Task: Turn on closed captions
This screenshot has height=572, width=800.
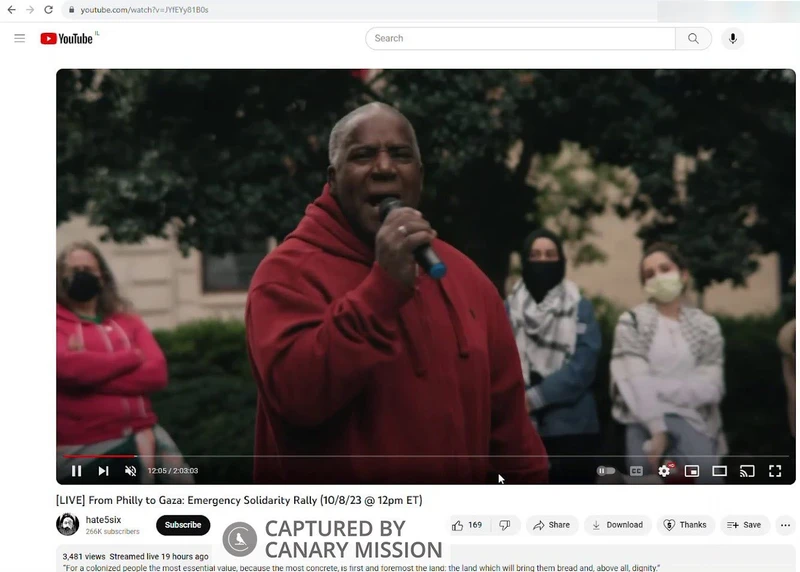Action: [x=636, y=471]
